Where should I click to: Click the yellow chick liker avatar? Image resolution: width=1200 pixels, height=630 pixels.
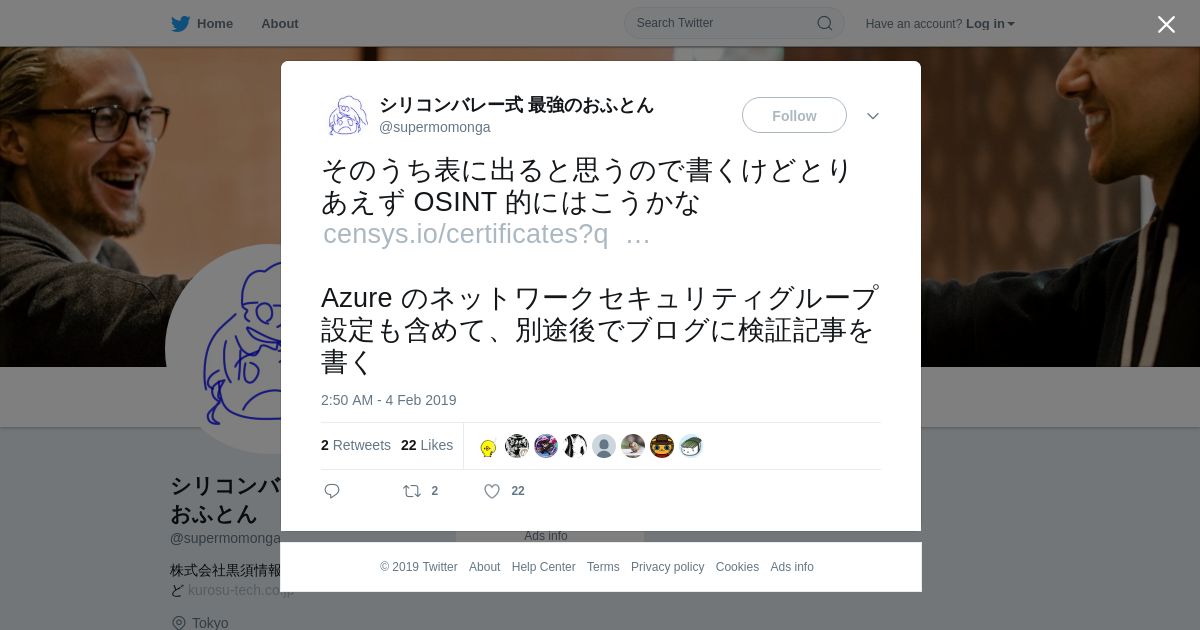coord(488,447)
